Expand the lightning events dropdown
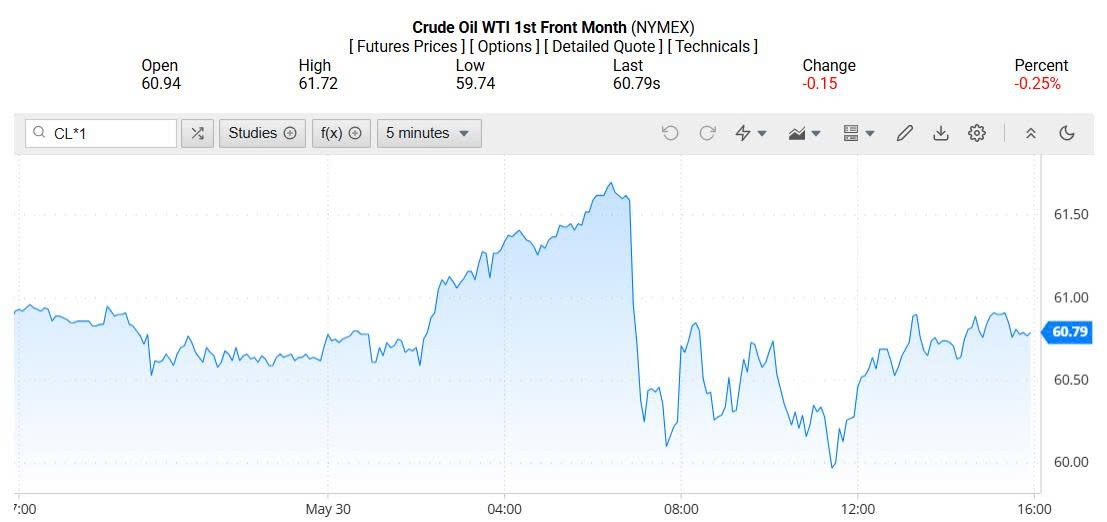The width and height of the screenshot is (1107, 522). click(750, 133)
